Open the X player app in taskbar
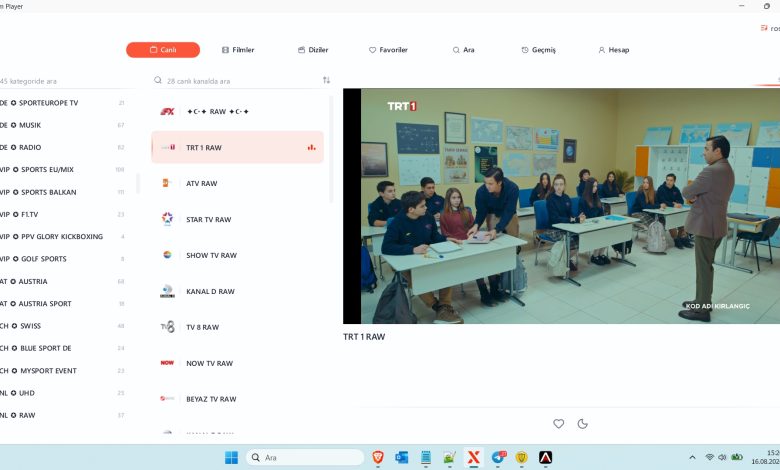Image resolution: width=780 pixels, height=470 pixels. [x=474, y=457]
